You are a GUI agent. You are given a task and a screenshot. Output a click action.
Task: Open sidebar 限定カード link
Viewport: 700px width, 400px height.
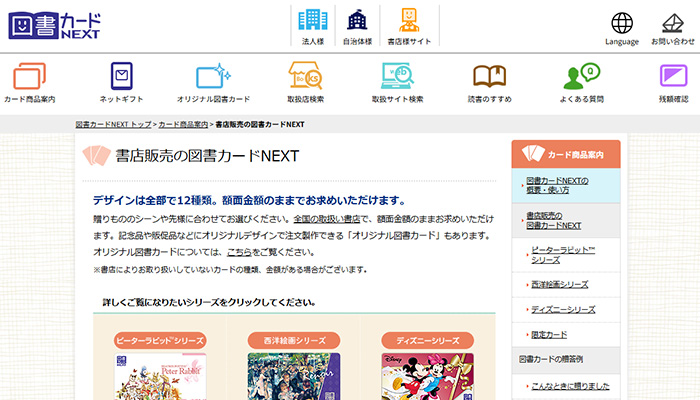(x=549, y=334)
